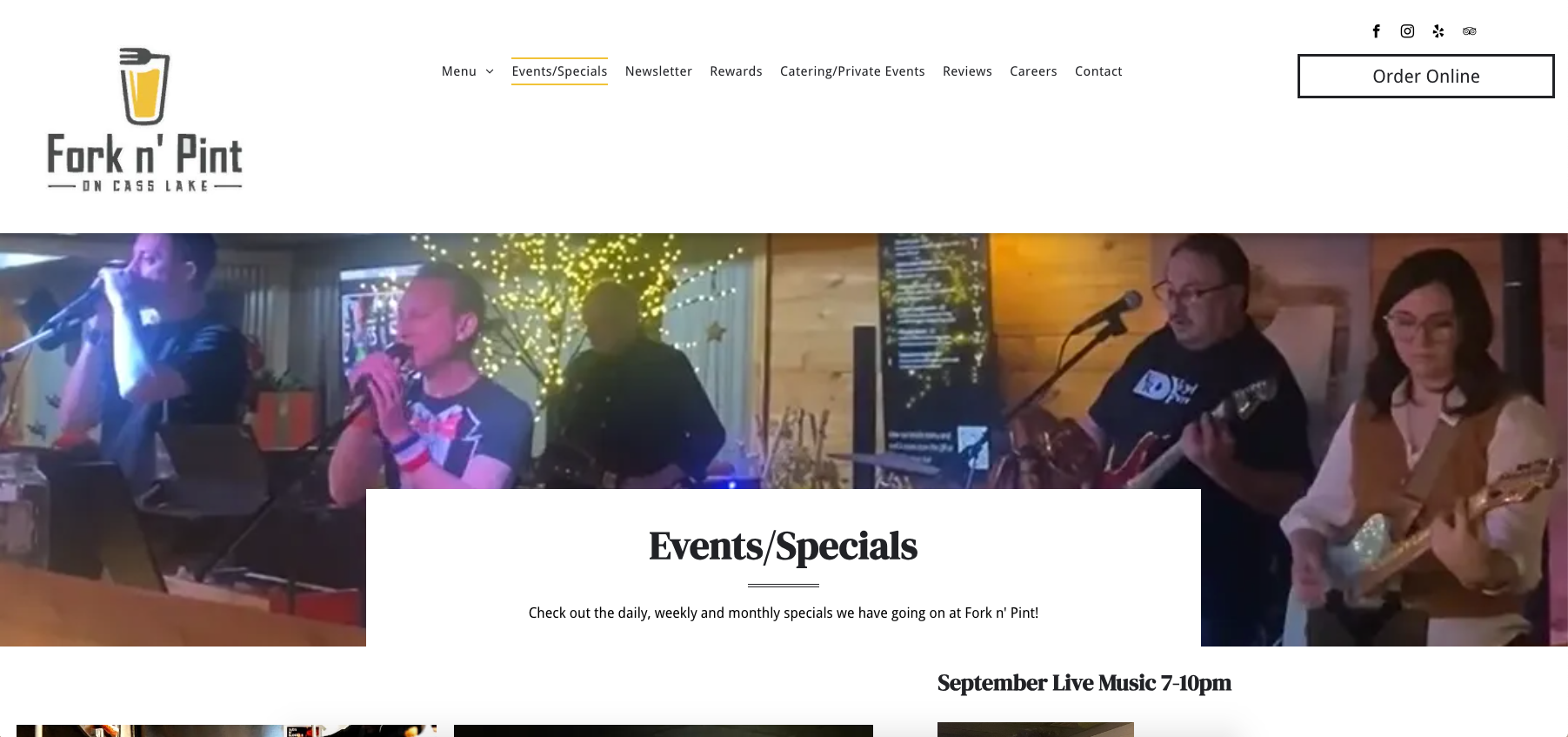Click the Fork n' Pint logo
Image resolution: width=1568 pixels, height=737 pixels.
[x=144, y=118]
